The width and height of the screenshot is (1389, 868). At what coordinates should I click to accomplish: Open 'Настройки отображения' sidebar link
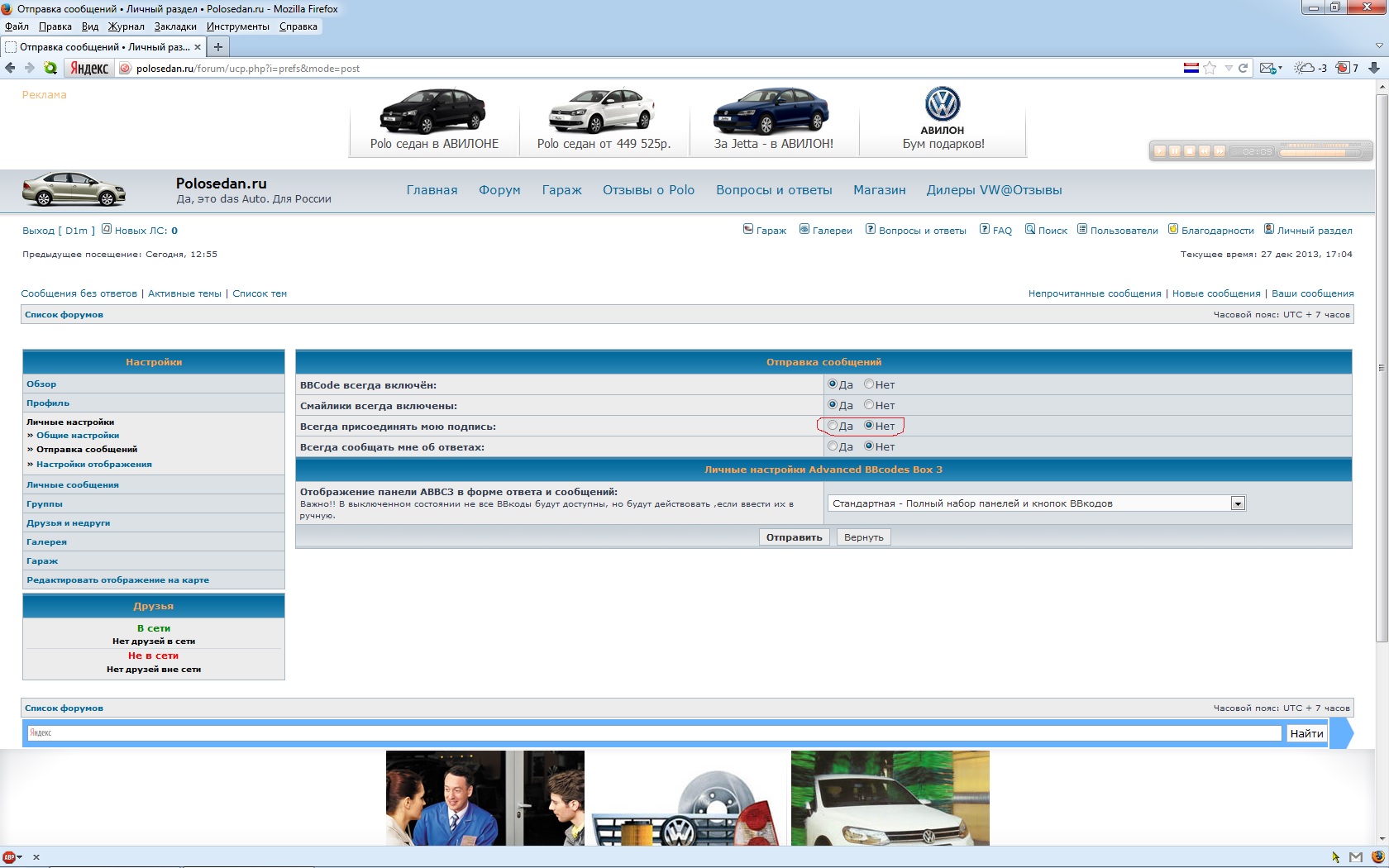point(93,465)
